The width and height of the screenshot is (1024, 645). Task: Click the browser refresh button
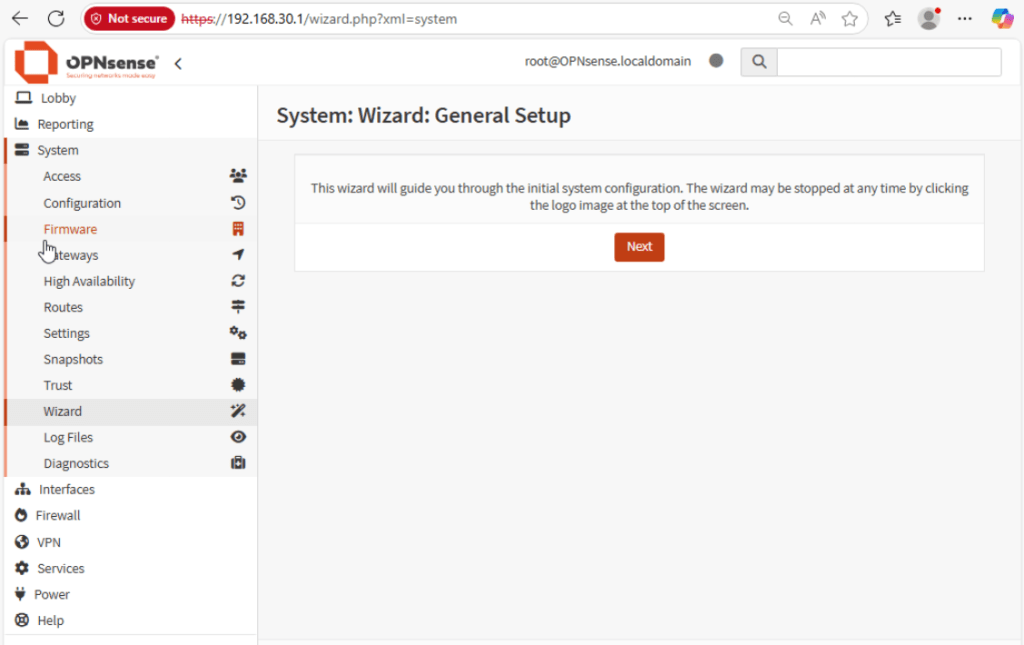pyautogui.click(x=56, y=18)
